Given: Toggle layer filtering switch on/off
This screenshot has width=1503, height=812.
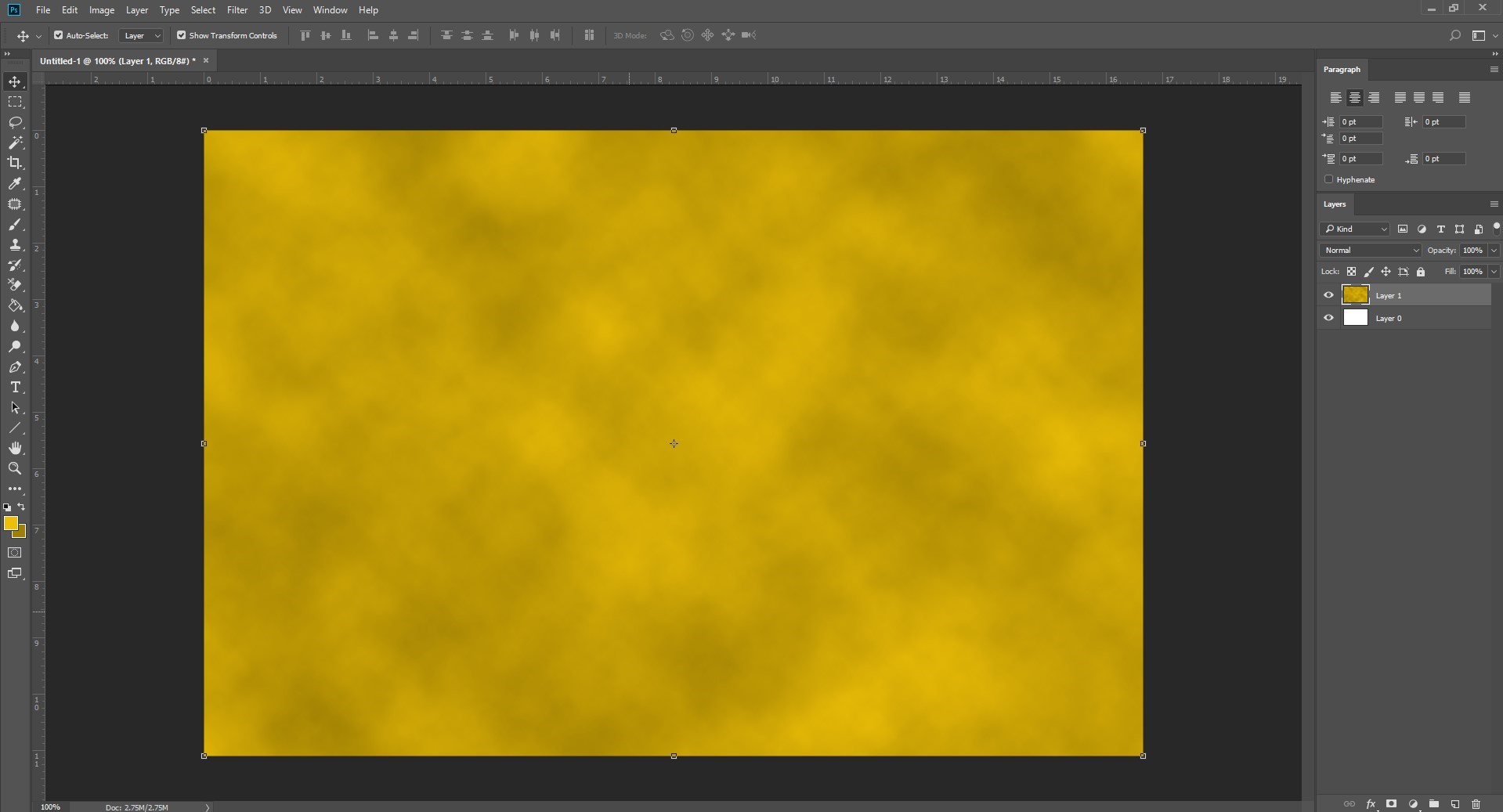Looking at the screenshot, I should pyautogui.click(x=1496, y=229).
